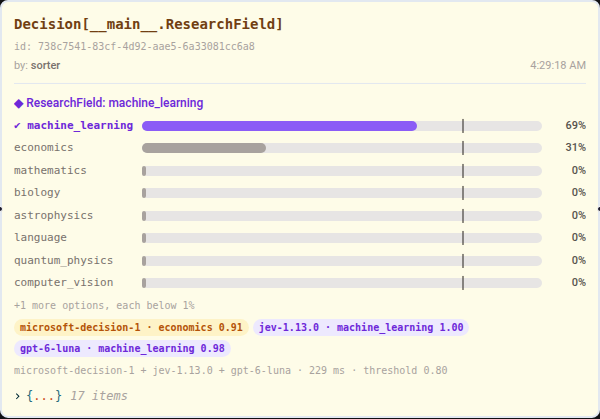Click the astrophysics option label
The height and width of the screenshot is (419, 600).
[54, 215]
